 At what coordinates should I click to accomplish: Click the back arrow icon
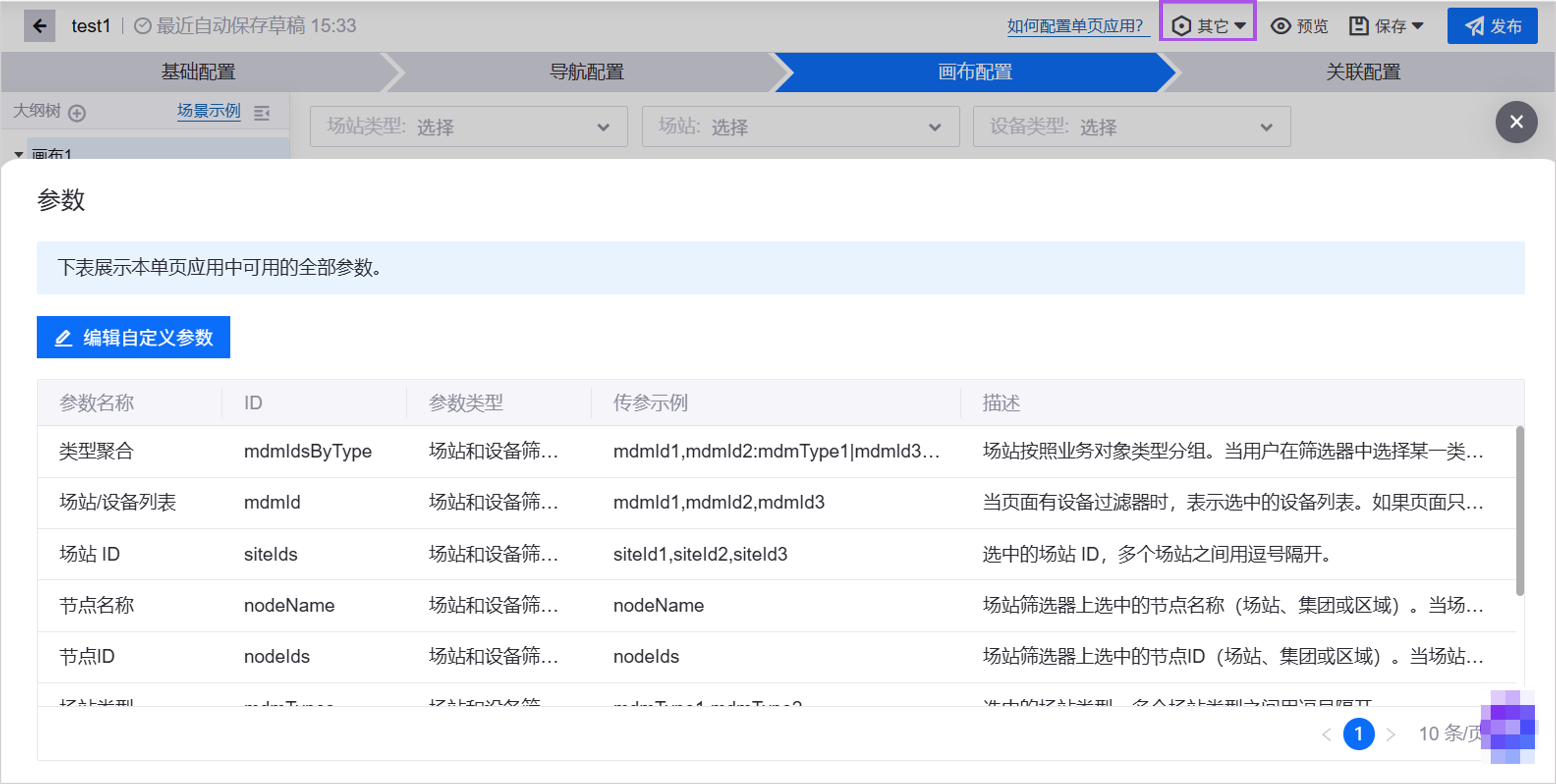[39, 26]
